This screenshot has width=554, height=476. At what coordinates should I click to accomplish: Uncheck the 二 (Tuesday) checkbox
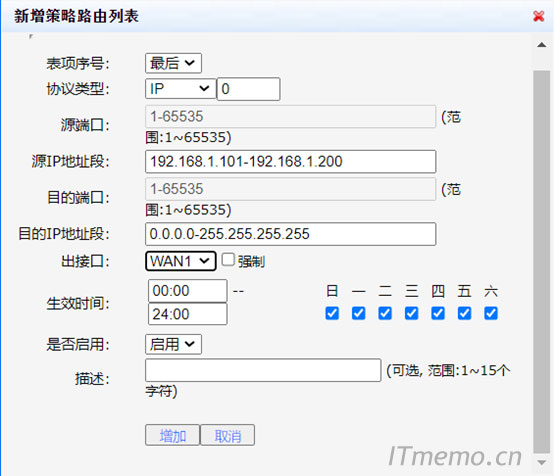tap(385, 313)
